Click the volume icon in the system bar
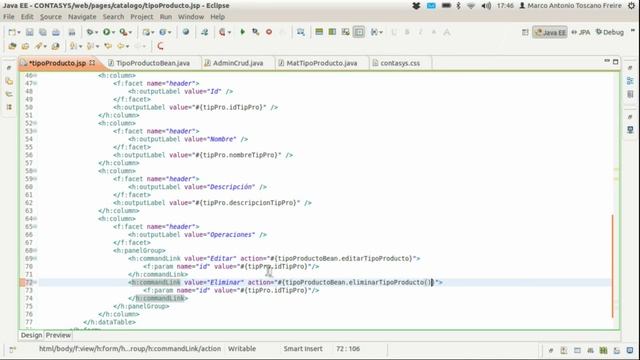The image size is (640, 360). [x=486, y=6]
